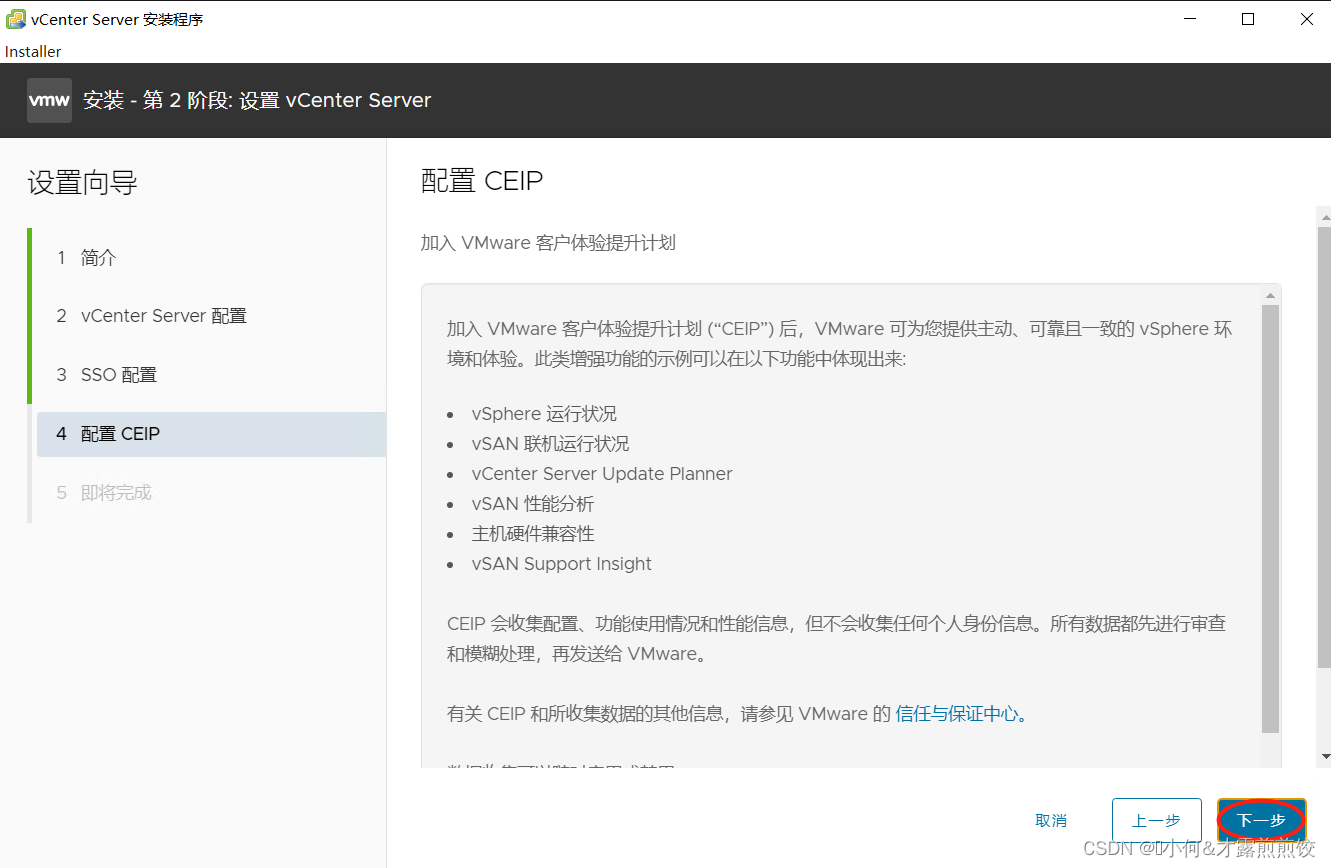1331x868 pixels.
Task: Click the 设置向导 sidebar title
Action: pos(82,183)
